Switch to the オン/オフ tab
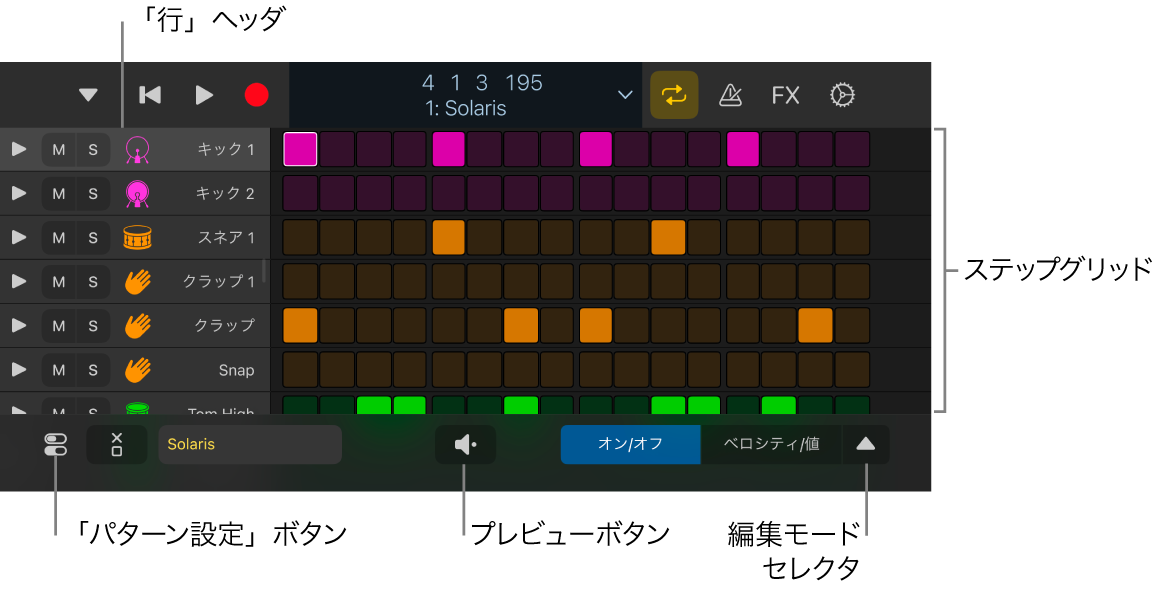 [x=631, y=444]
